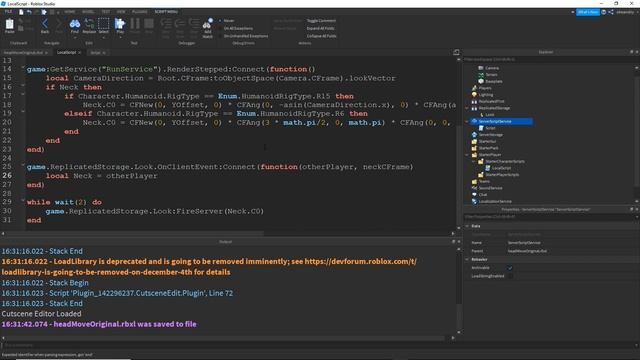
Task: Open the FILE menu
Action: [8, 12]
